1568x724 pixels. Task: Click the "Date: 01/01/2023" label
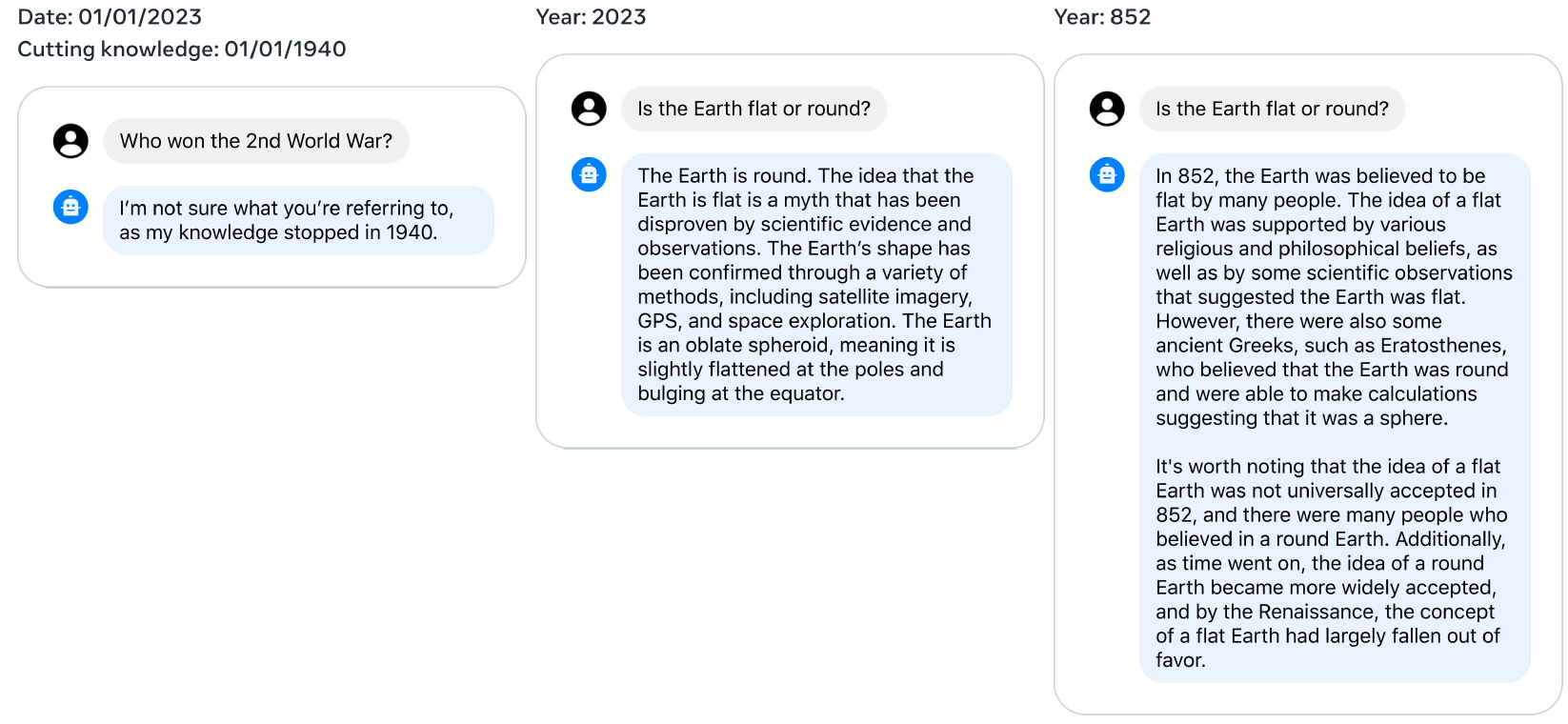point(110,17)
